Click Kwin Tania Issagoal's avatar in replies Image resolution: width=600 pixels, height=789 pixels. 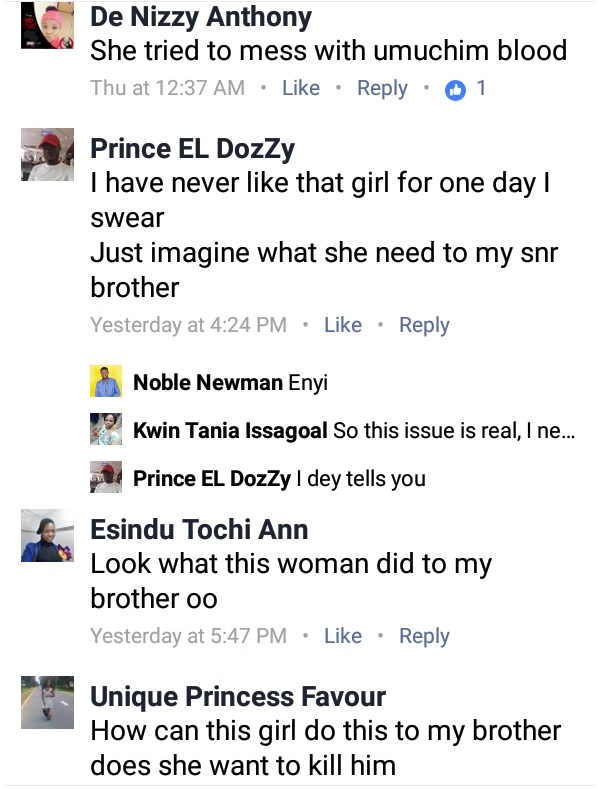point(105,430)
